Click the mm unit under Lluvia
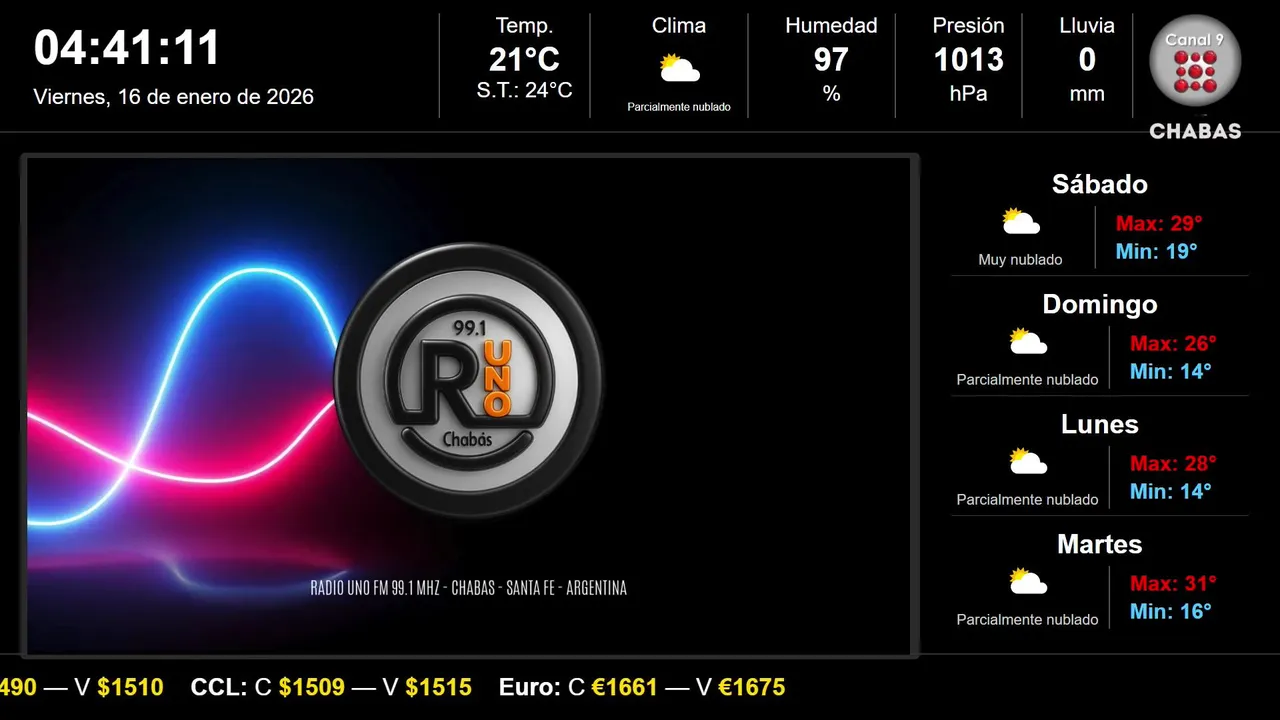The image size is (1280, 720). (1087, 94)
